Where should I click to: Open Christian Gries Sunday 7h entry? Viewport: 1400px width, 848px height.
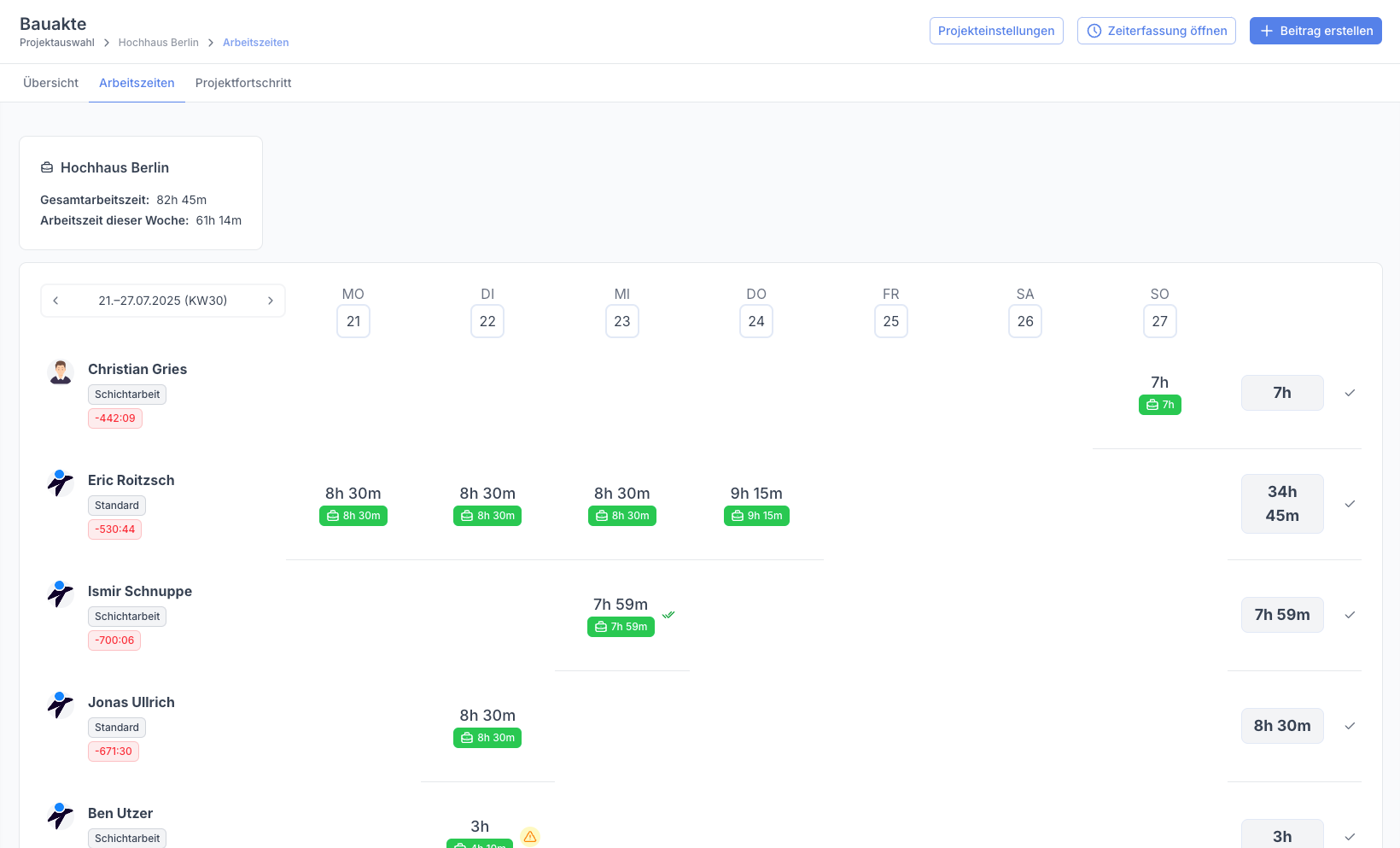[1160, 405]
